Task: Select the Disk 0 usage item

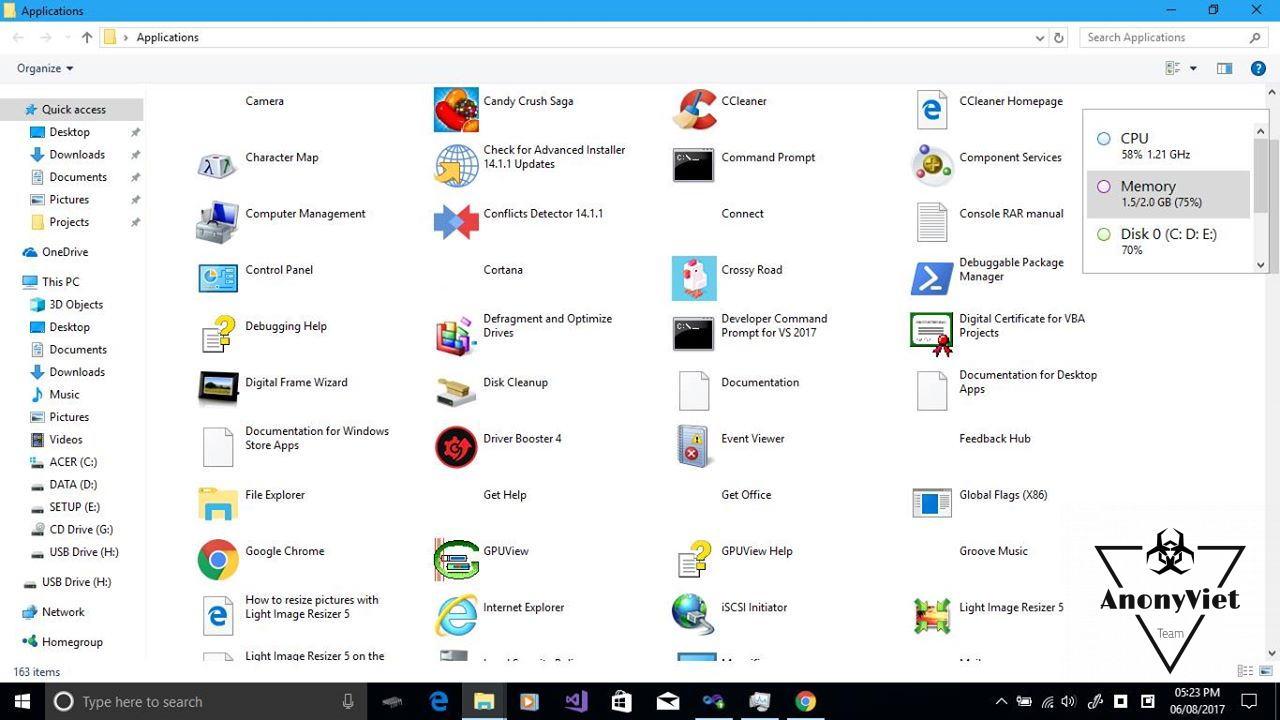Action: click(1168, 242)
